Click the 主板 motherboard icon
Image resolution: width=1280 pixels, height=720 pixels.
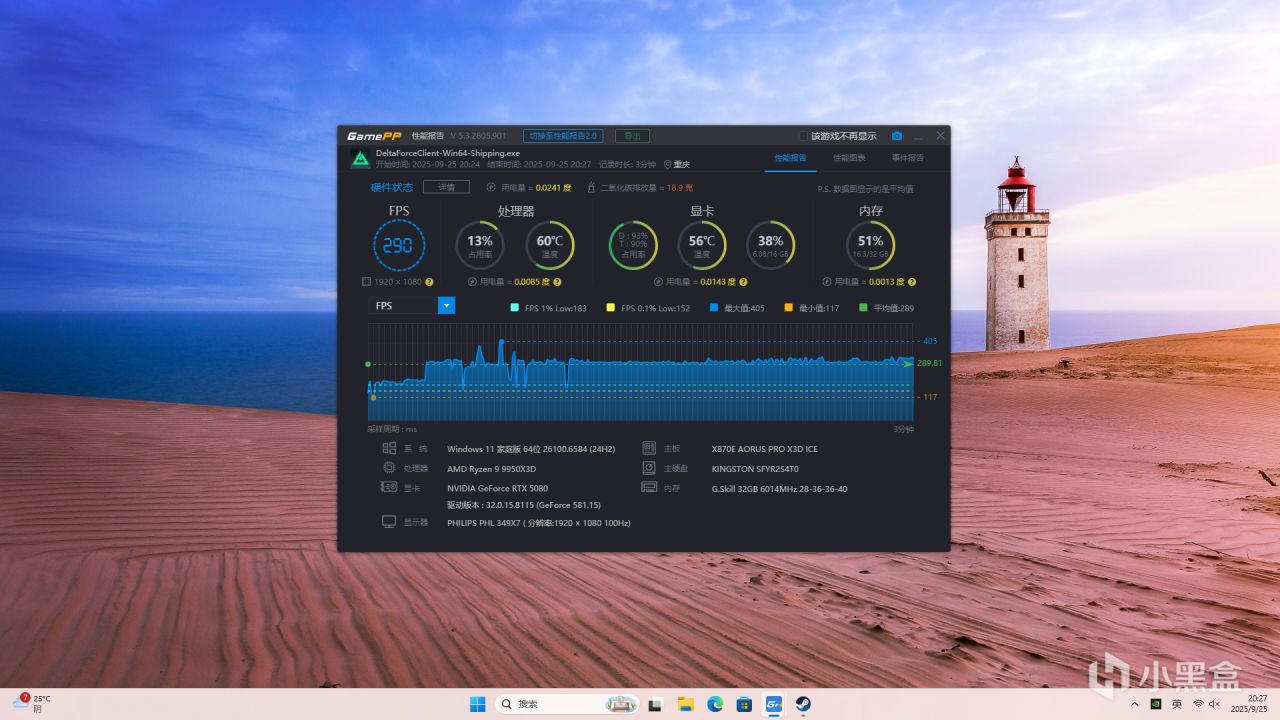coord(649,448)
